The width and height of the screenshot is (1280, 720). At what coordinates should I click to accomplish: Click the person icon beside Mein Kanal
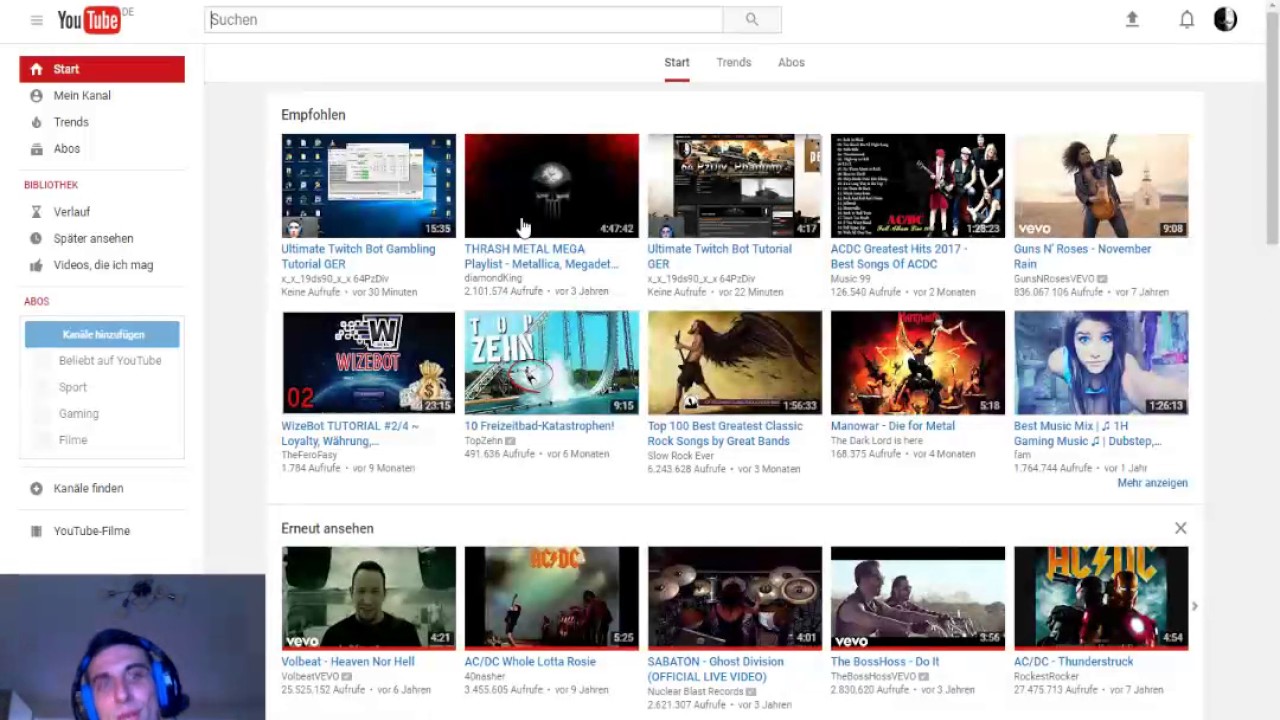coord(36,96)
